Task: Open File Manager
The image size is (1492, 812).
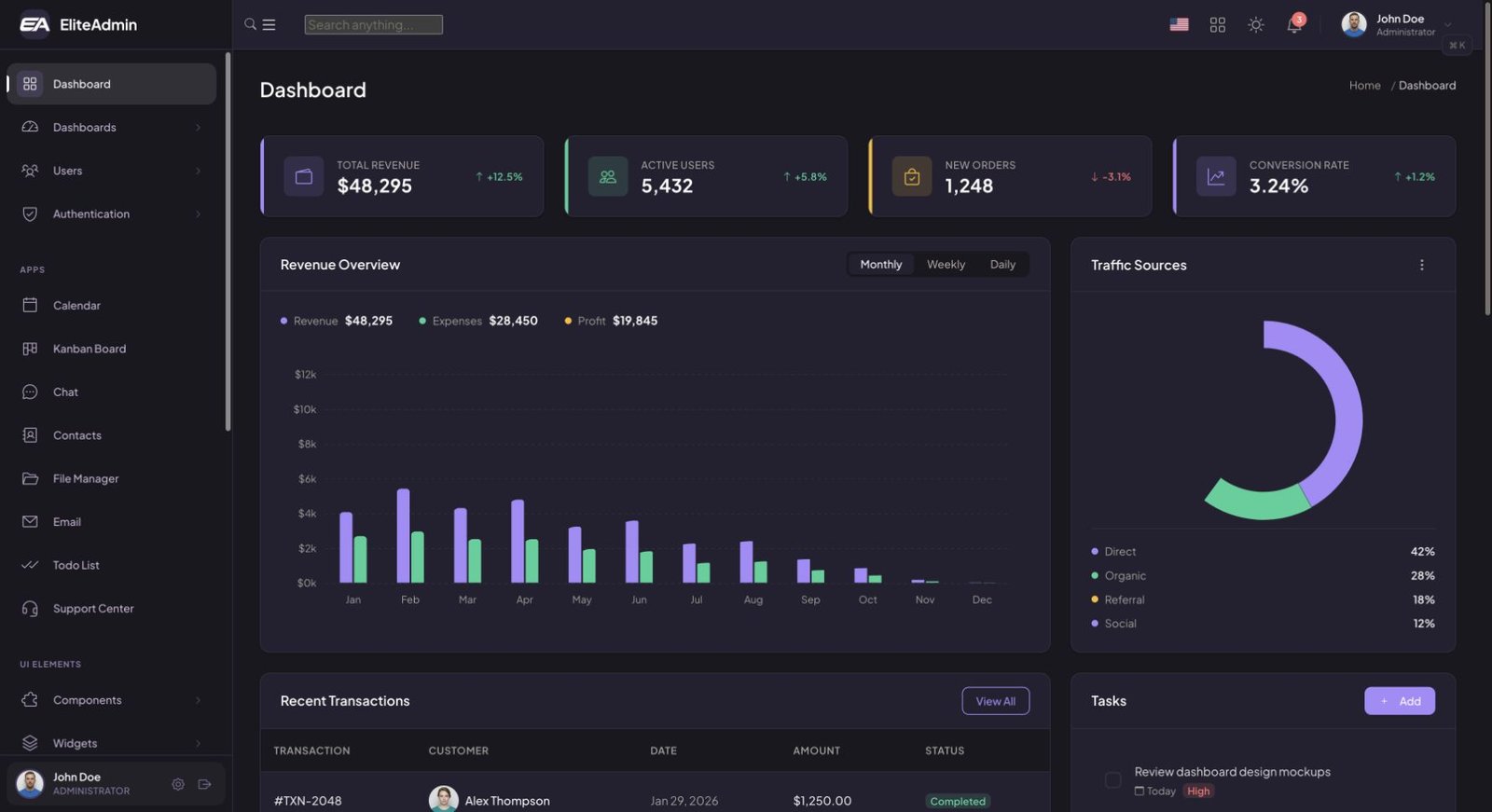Action: pos(112,479)
